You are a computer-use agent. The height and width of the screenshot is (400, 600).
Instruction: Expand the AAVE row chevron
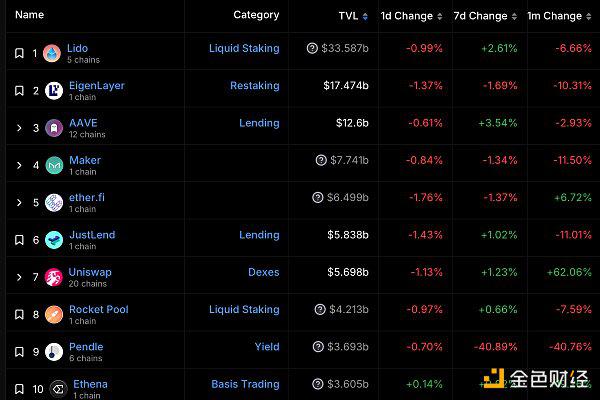click(x=19, y=128)
